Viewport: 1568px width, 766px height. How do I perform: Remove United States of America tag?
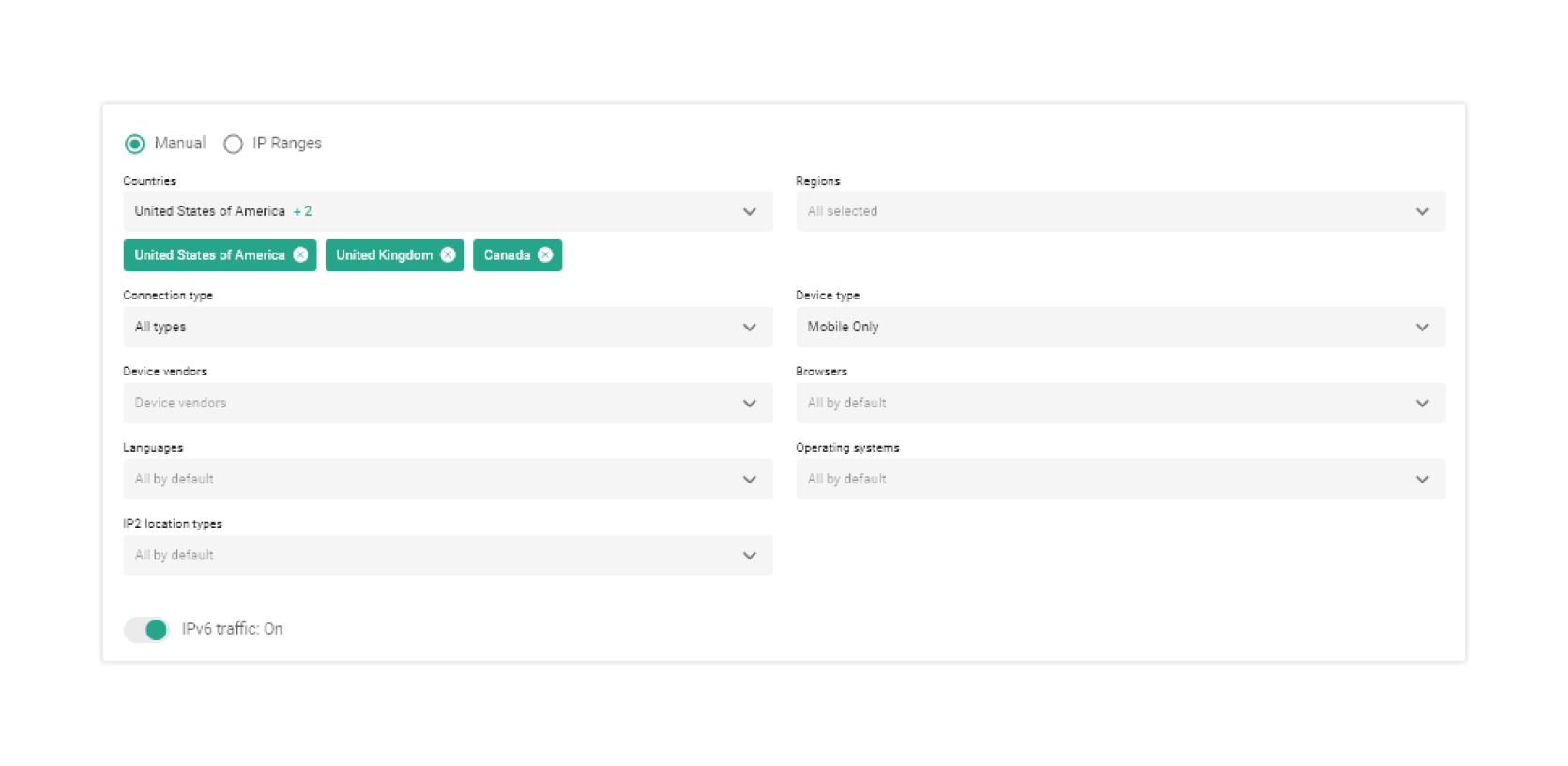(x=300, y=255)
